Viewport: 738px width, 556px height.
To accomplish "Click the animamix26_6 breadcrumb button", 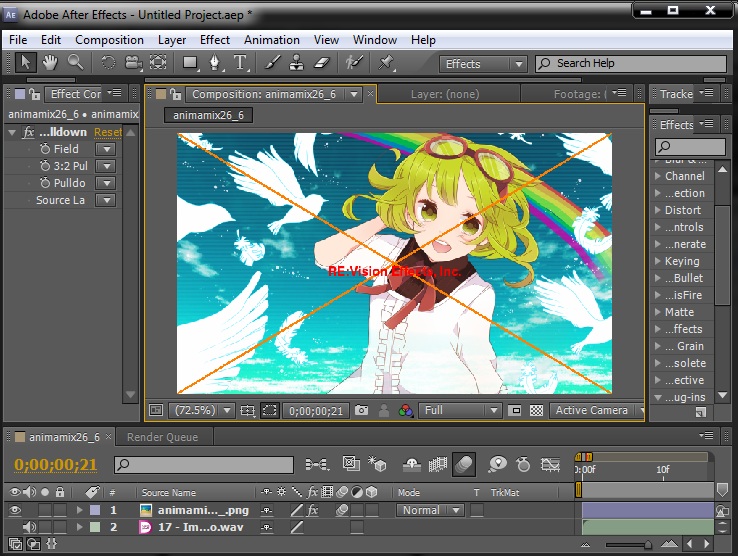I will point(208,115).
